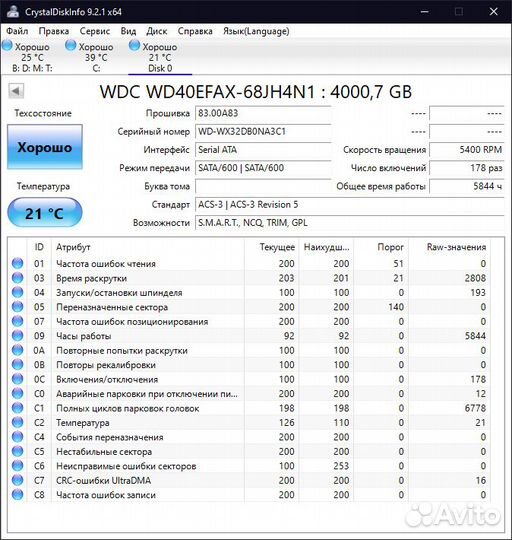Viewport: 512px width, 540px height.
Task: Select the Переназначенные сектора attribute text
Action: [x=112, y=307]
